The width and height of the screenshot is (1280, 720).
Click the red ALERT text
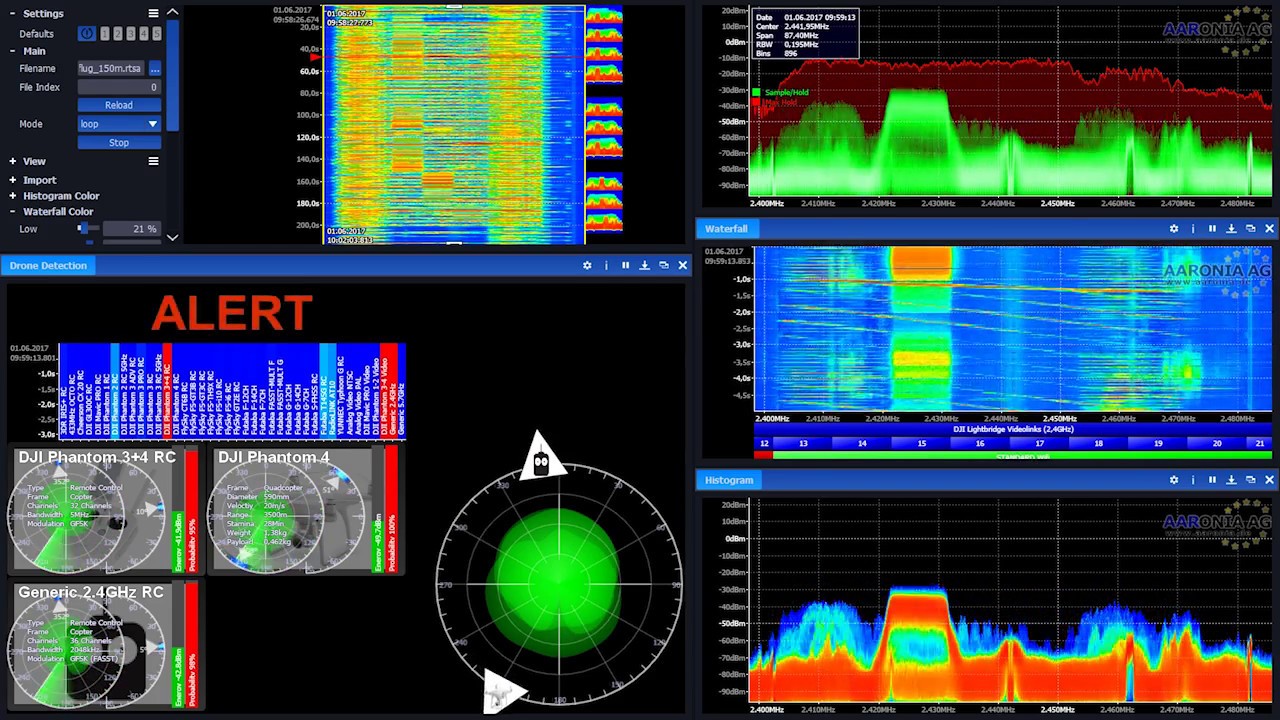pyautogui.click(x=232, y=313)
